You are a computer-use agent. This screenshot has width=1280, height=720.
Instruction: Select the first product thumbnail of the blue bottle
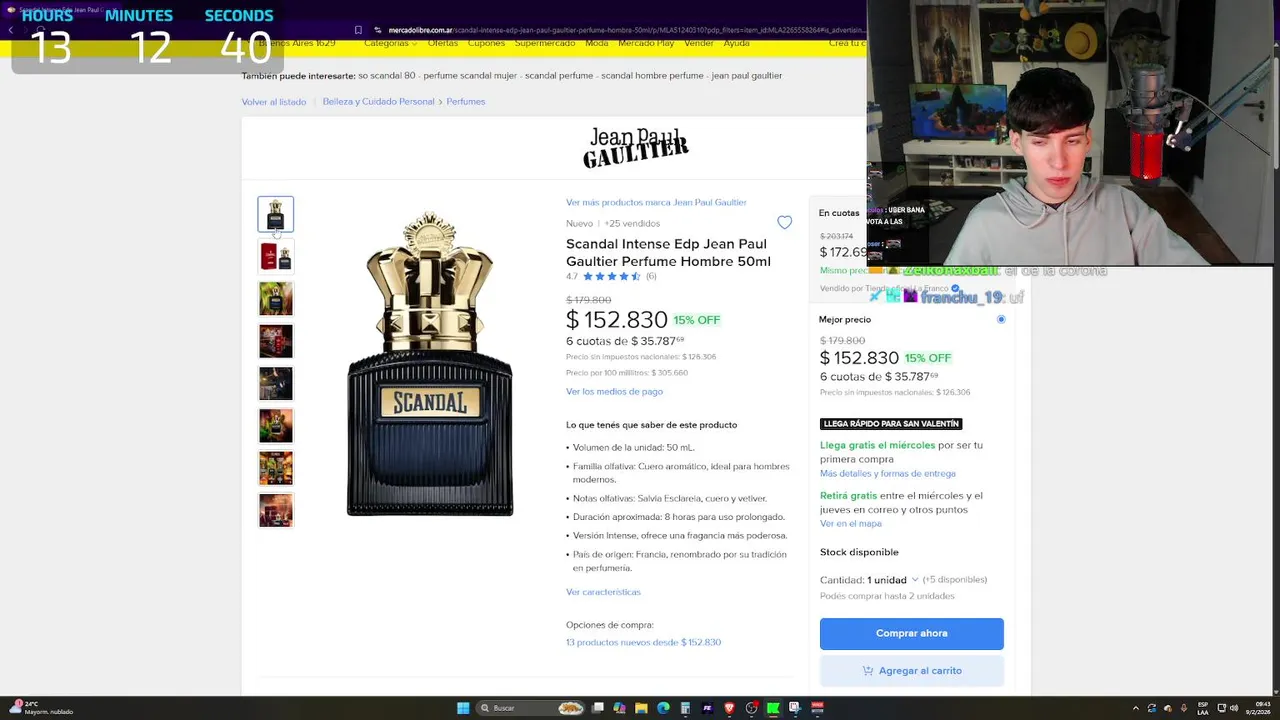click(276, 214)
